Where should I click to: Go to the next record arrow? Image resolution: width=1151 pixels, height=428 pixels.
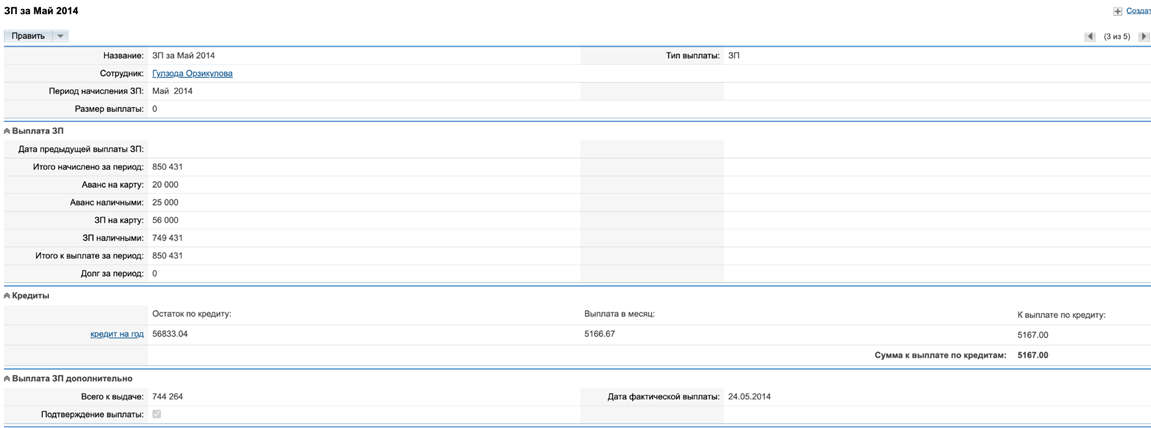pos(1143,37)
